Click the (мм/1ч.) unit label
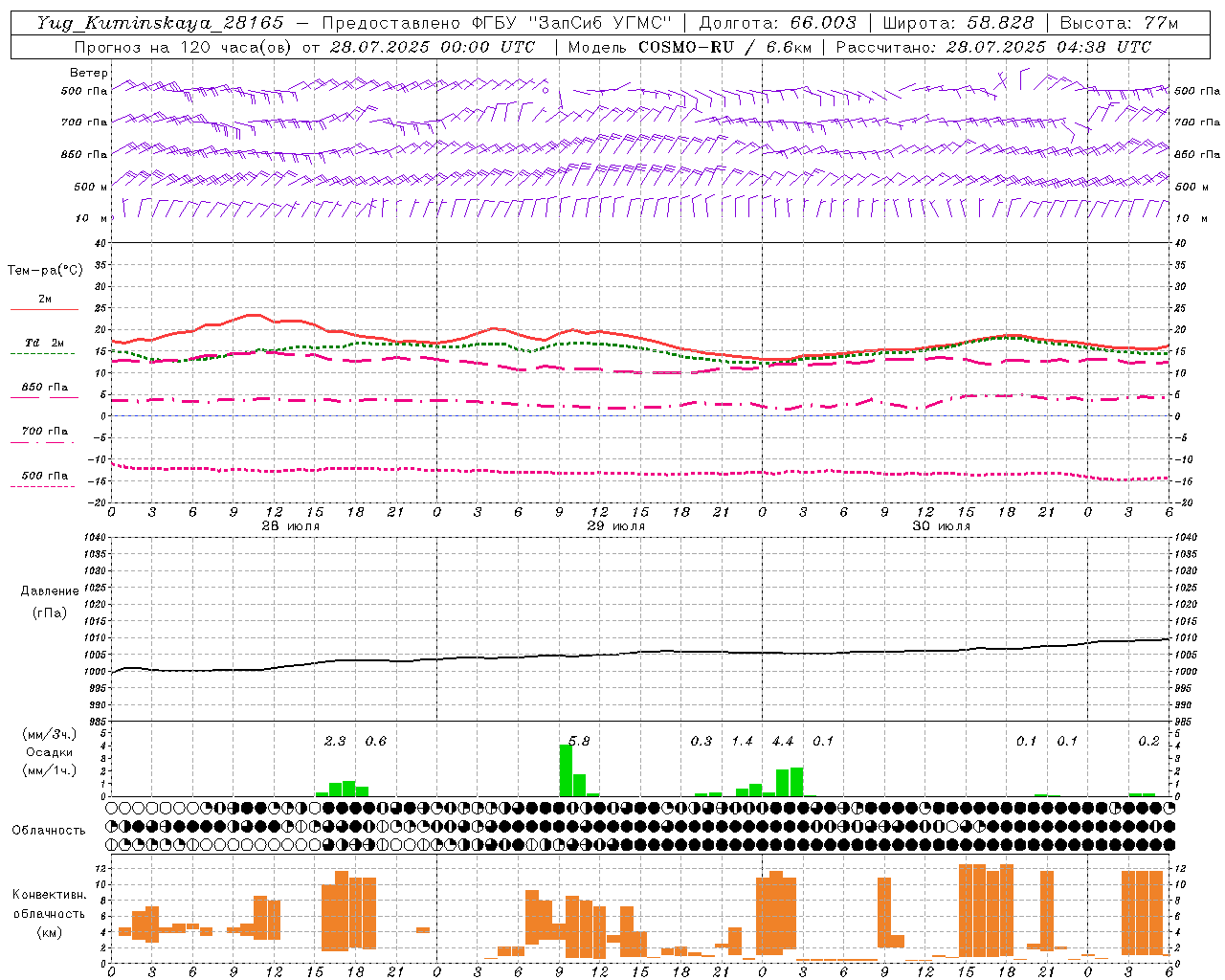Viewport: 1225px width, 980px height. 50,769
